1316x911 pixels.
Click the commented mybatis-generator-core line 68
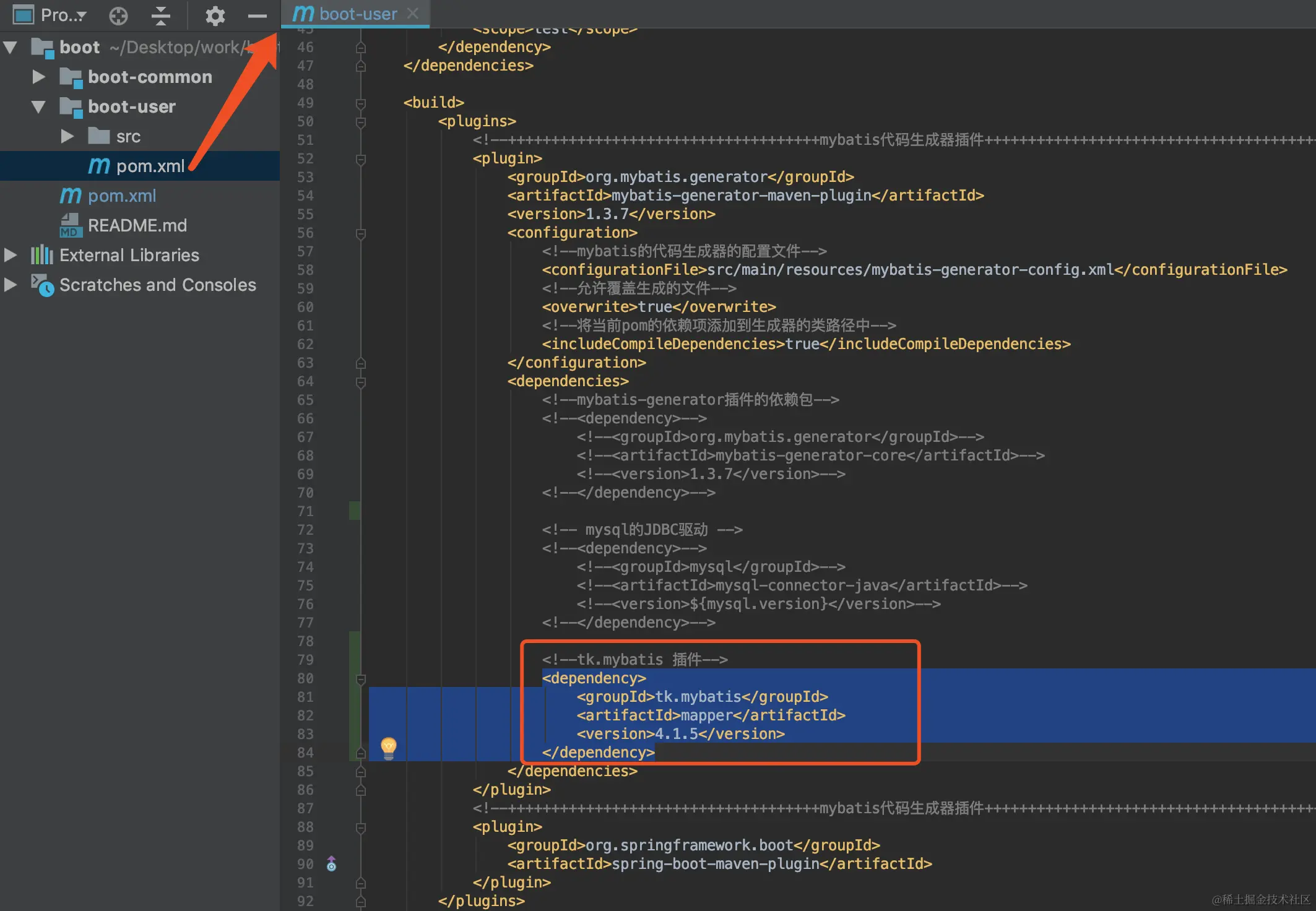pos(811,455)
